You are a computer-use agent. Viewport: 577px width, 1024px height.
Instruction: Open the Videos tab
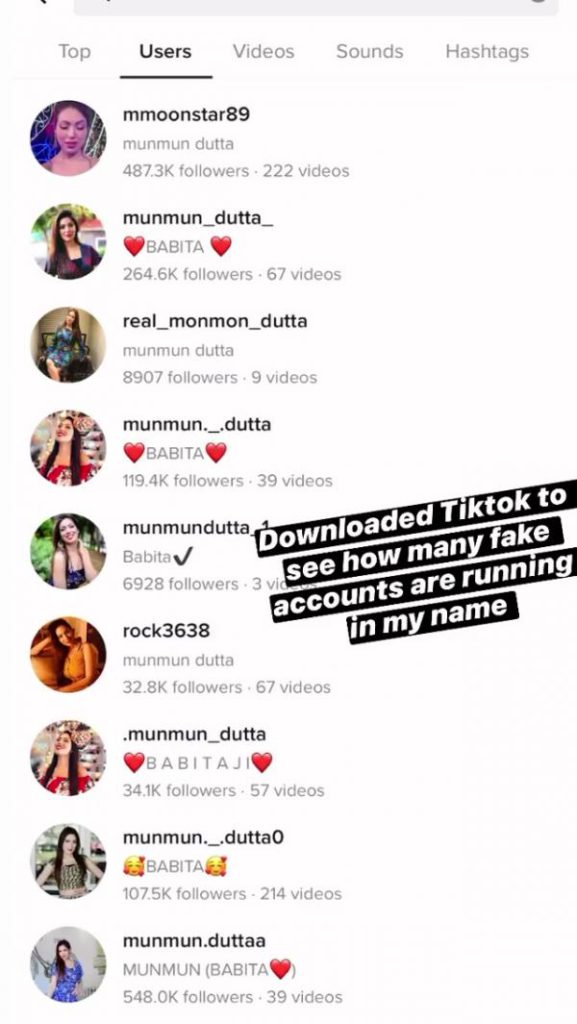263,52
